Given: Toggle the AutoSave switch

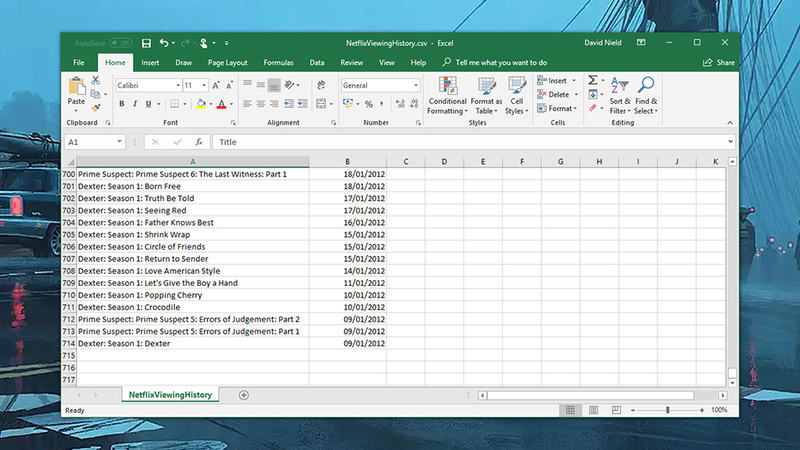Looking at the screenshot, I should [120, 43].
